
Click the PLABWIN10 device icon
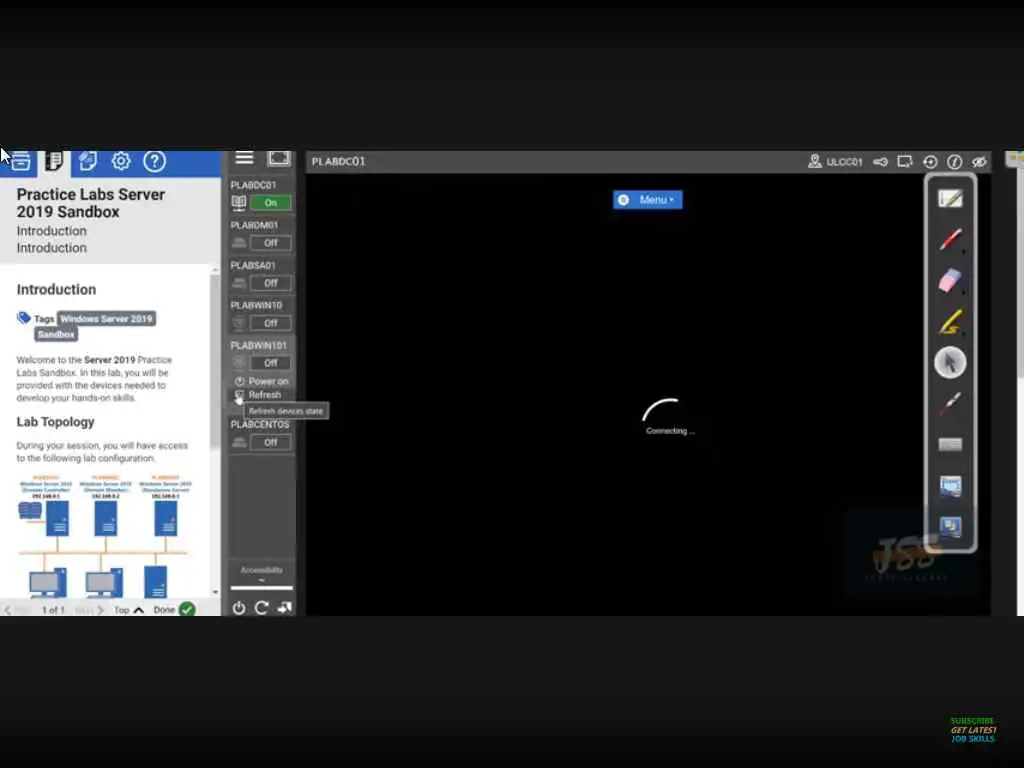pyautogui.click(x=239, y=323)
